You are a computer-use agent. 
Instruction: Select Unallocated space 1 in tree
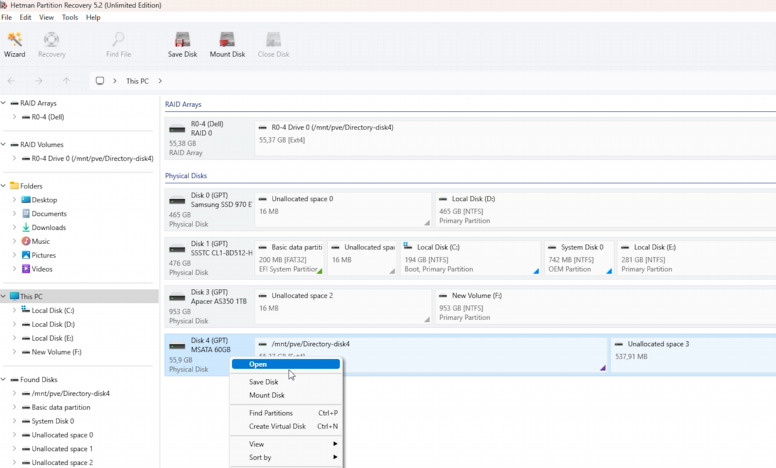[57, 449]
